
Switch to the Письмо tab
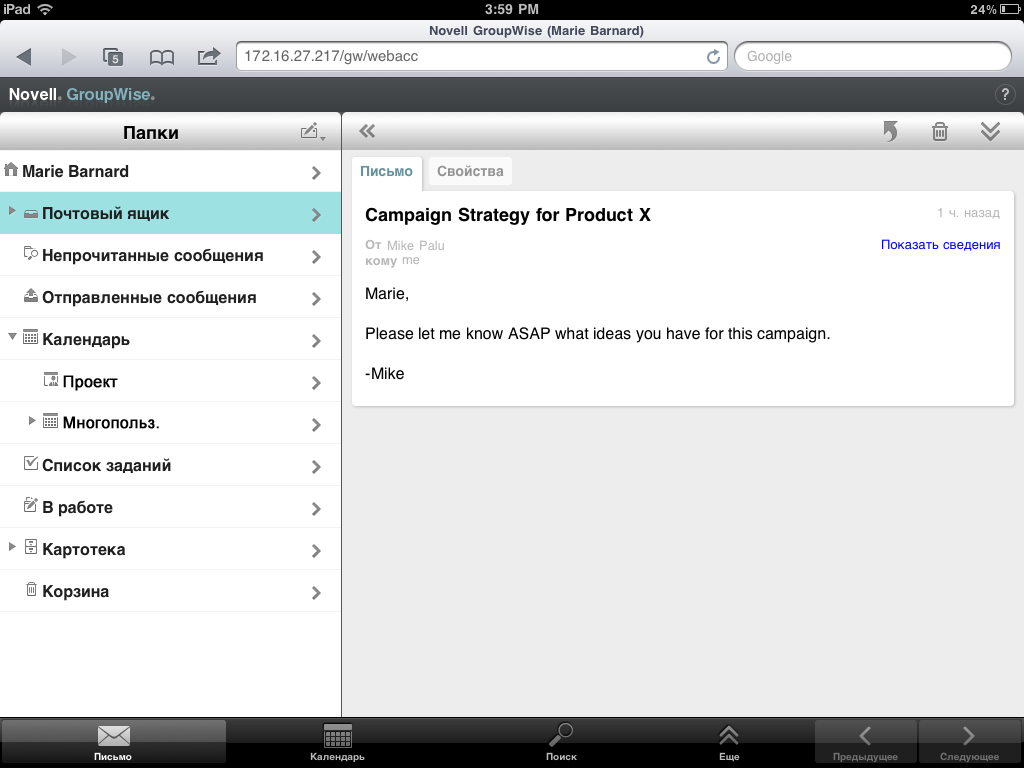[387, 172]
